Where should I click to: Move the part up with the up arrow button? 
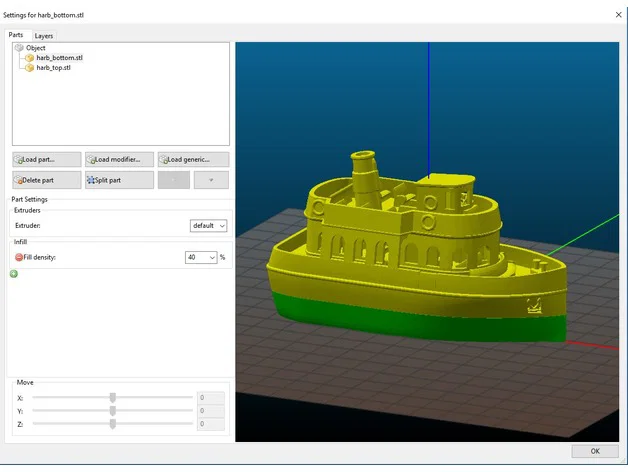click(x=174, y=180)
